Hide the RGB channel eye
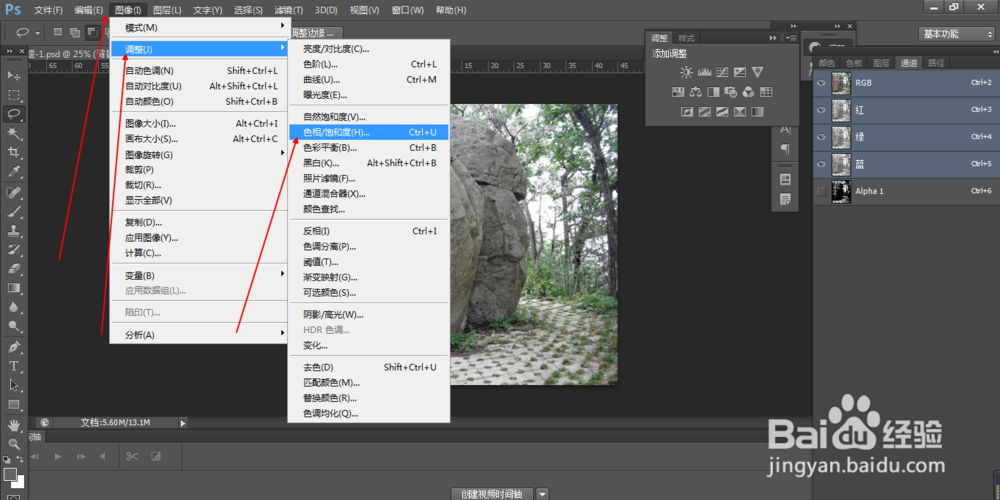 coord(821,83)
